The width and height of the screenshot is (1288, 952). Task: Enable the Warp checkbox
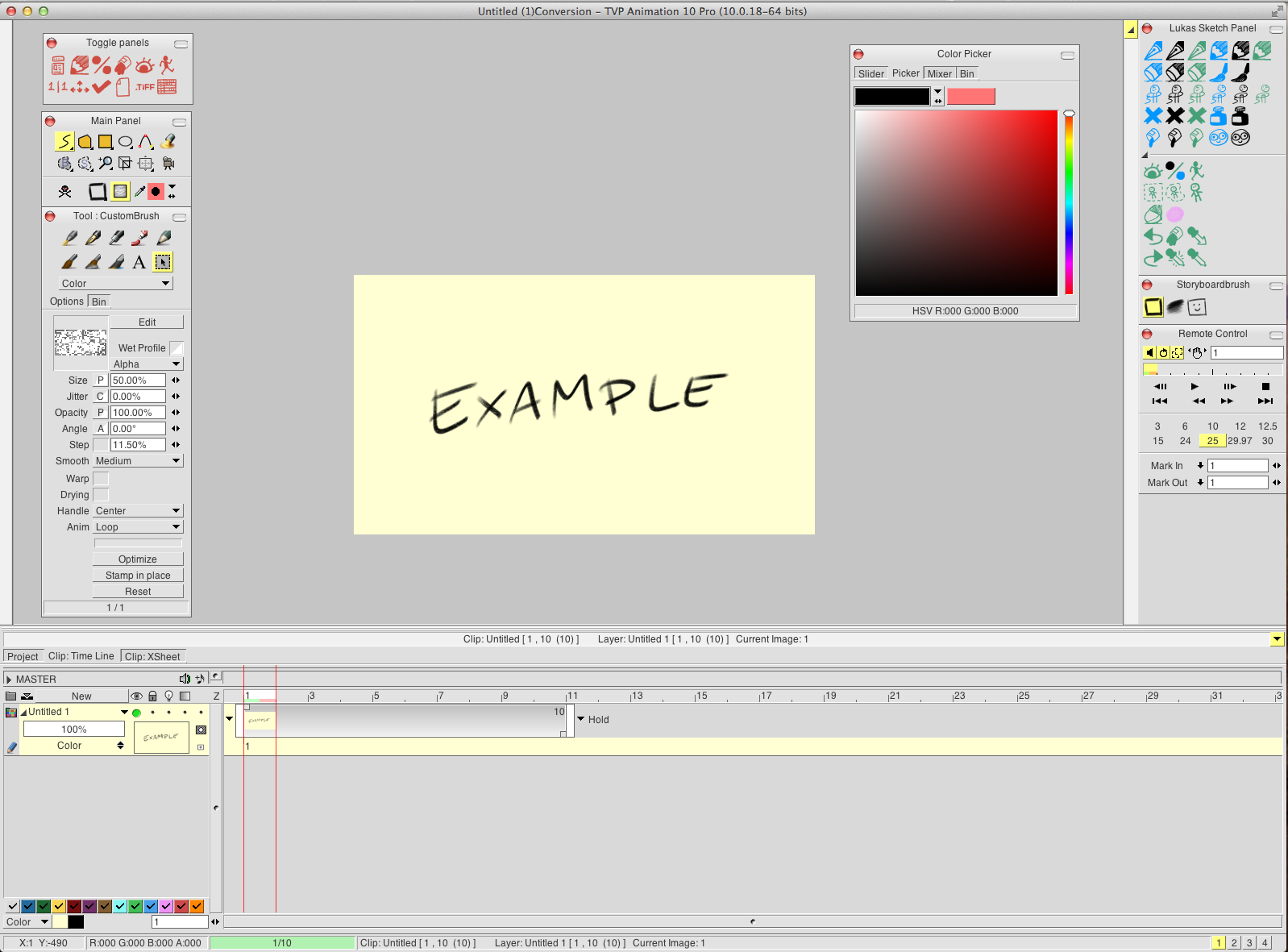[x=101, y=479]
